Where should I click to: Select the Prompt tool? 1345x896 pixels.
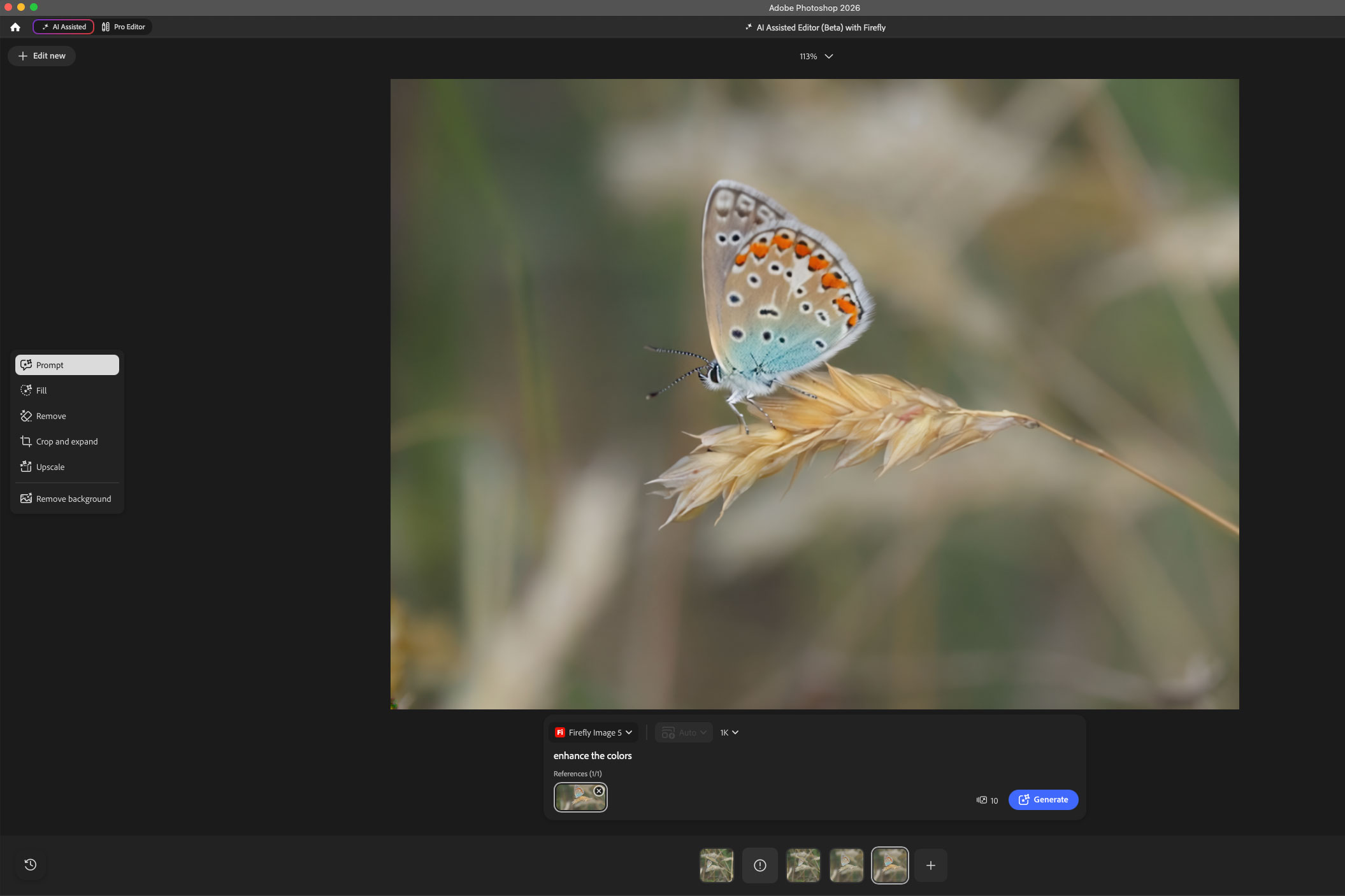tap(67, 365)
